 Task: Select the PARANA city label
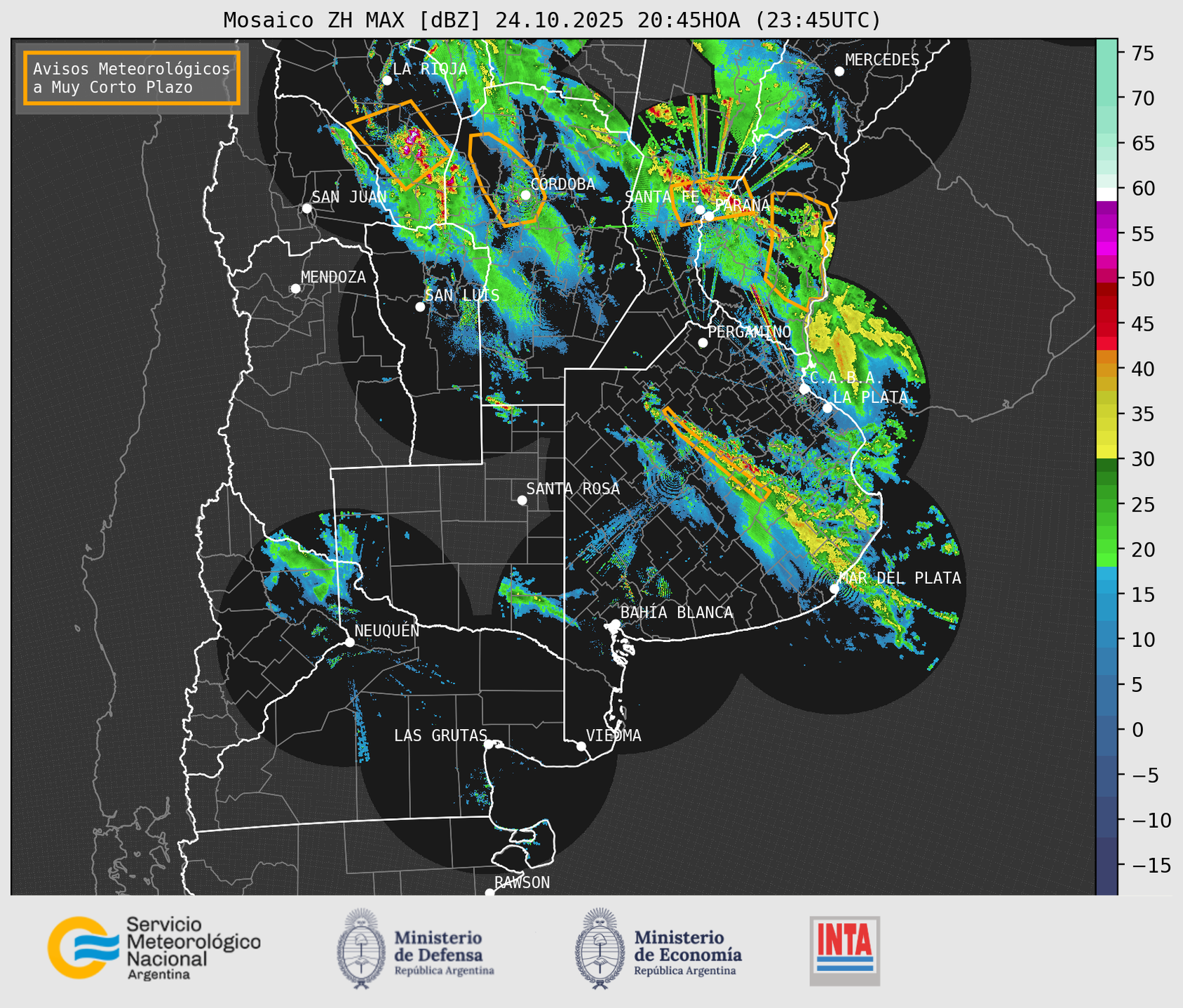coord(743,205)
